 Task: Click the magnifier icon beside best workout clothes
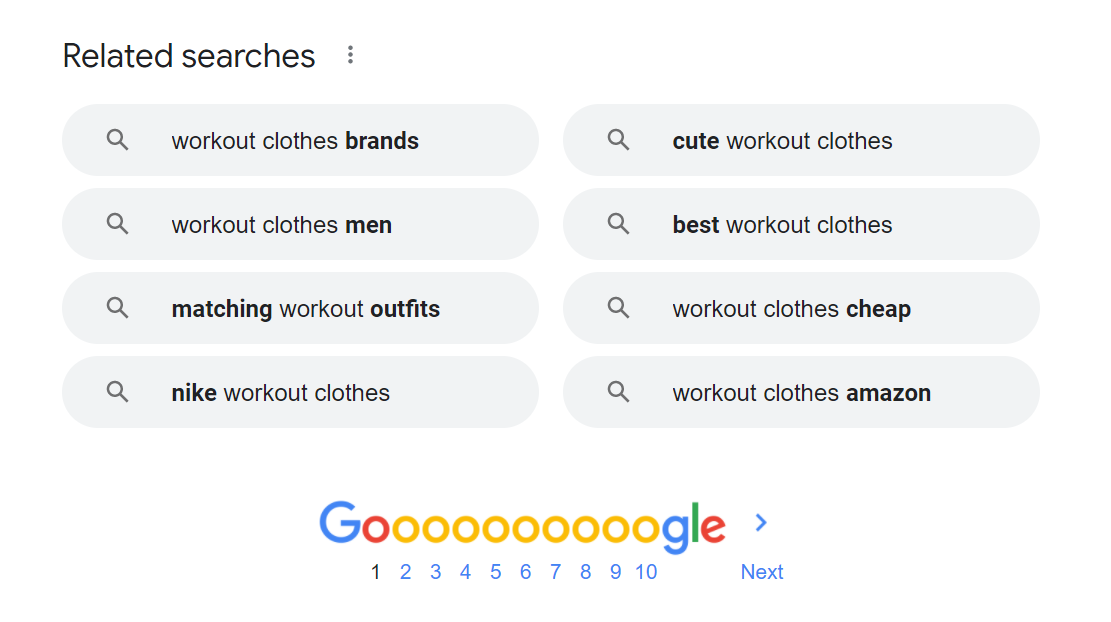coord(618,224)
